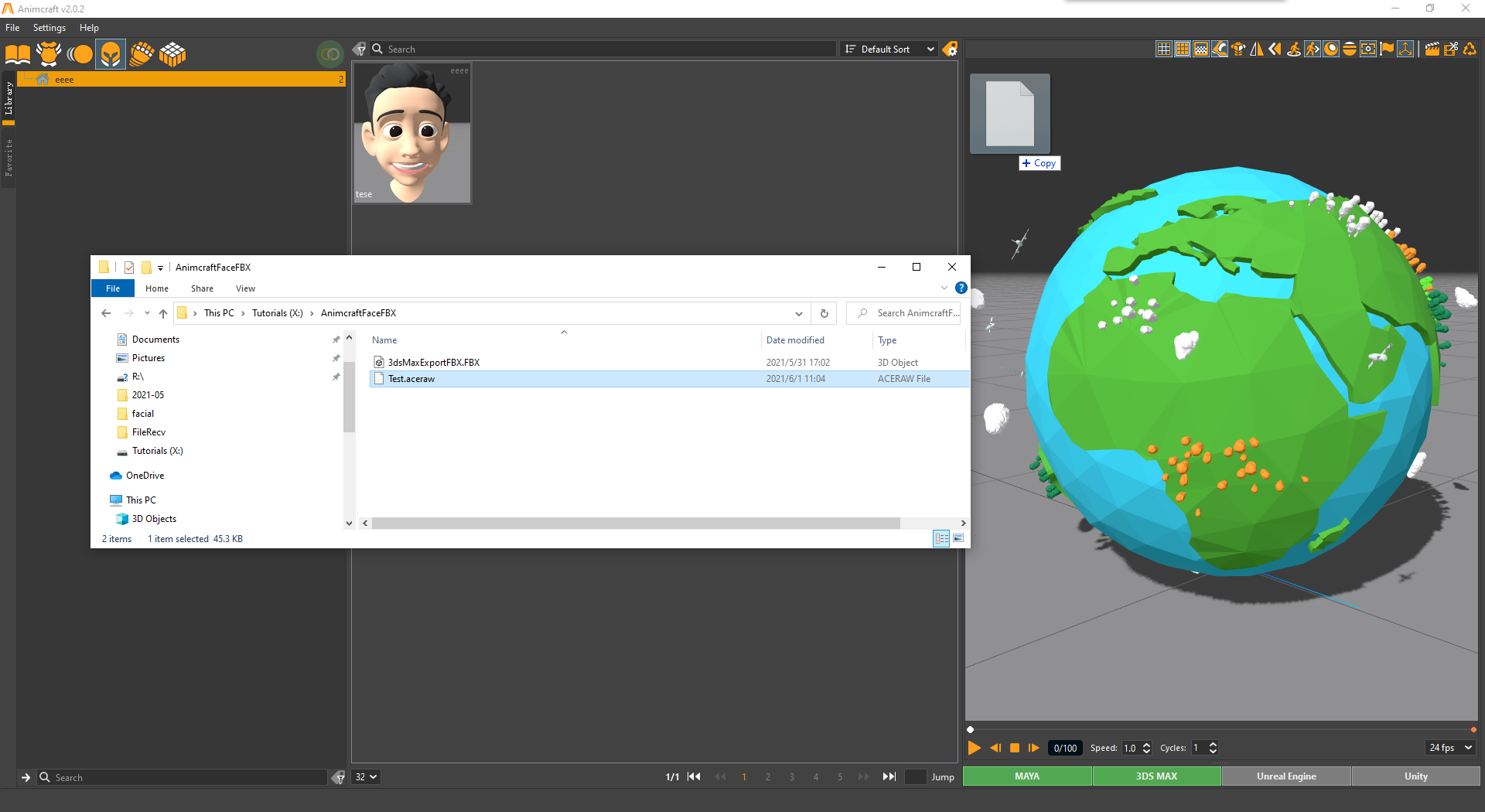Step to the next frame
This screenshot has height=812, width=1485.
tap(1033, 748)
